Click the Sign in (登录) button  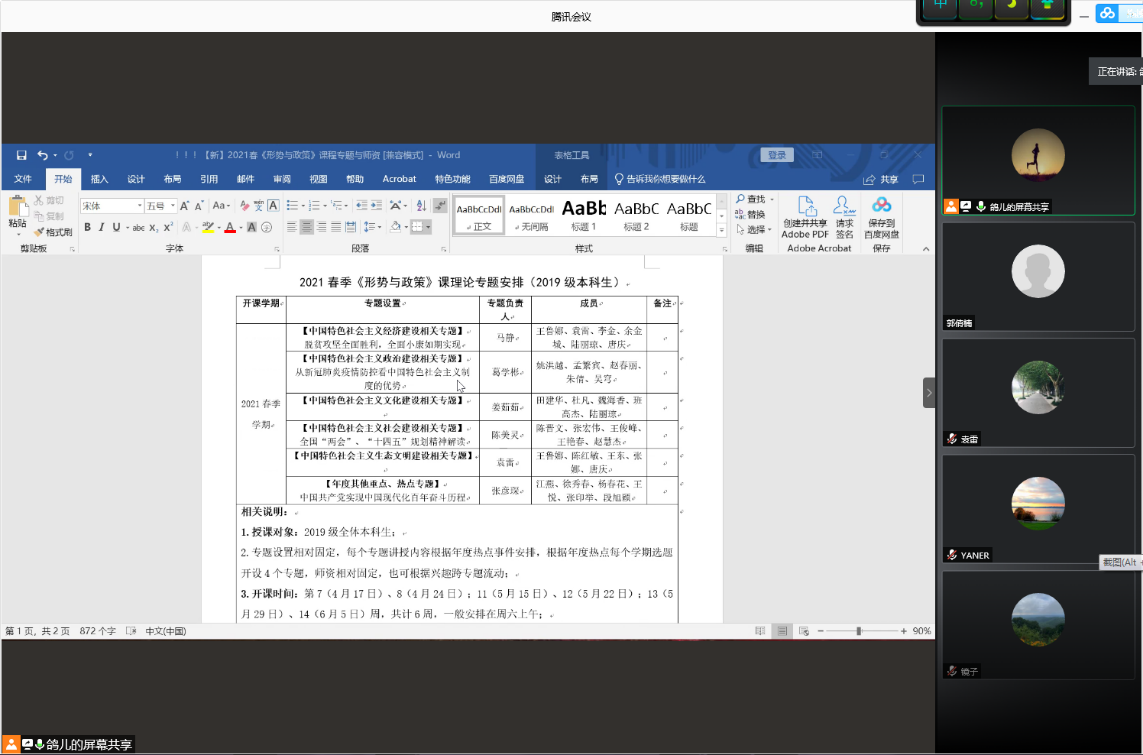pyautogui.click(x=776, y=155)
